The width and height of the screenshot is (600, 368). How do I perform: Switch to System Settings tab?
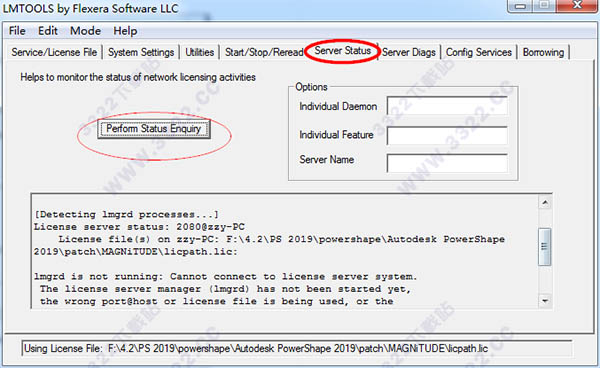pyautogui.click(x=141, y=52)
